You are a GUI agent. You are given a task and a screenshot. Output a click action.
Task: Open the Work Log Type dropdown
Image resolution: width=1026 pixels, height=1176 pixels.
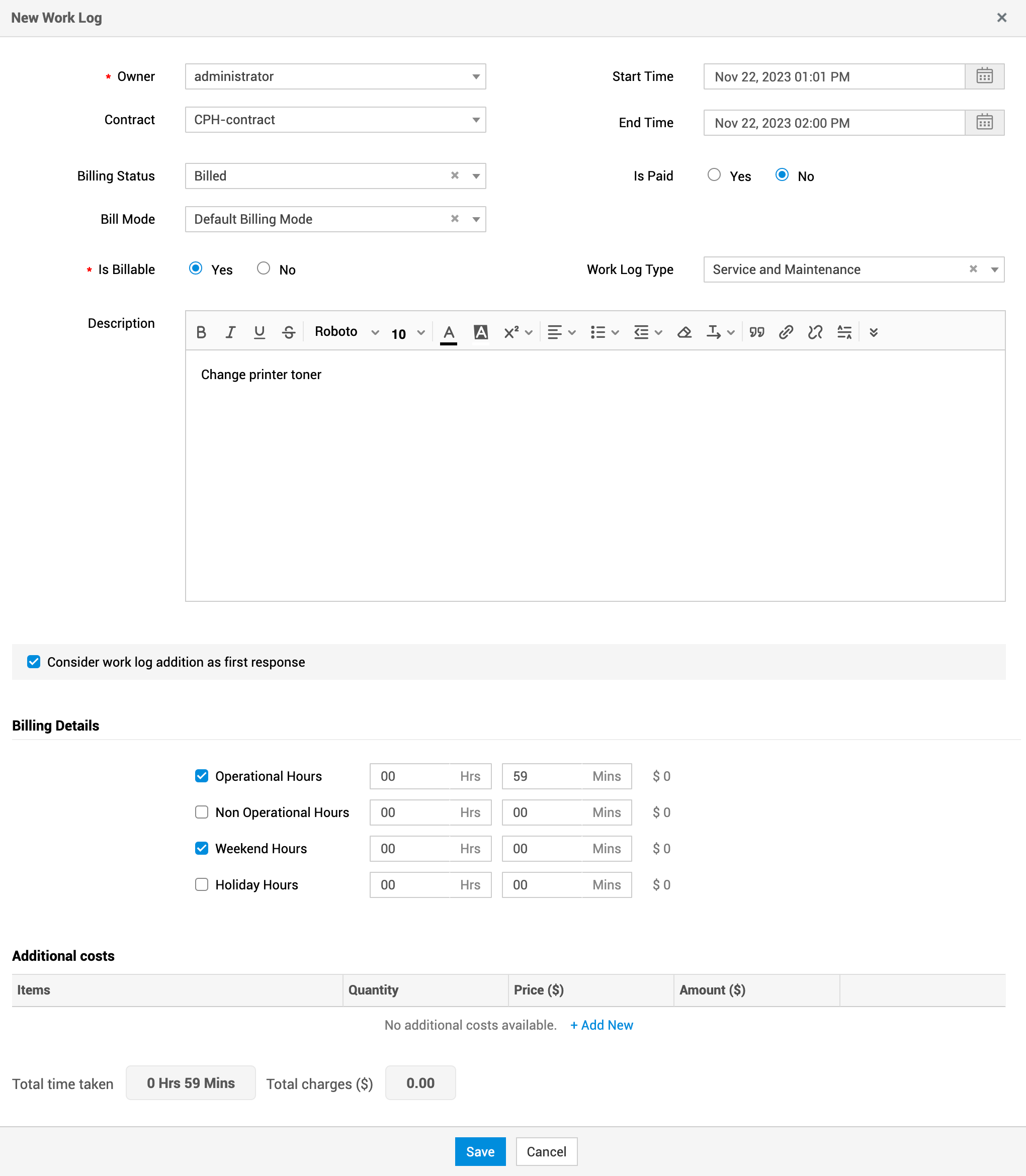point(994,269)
